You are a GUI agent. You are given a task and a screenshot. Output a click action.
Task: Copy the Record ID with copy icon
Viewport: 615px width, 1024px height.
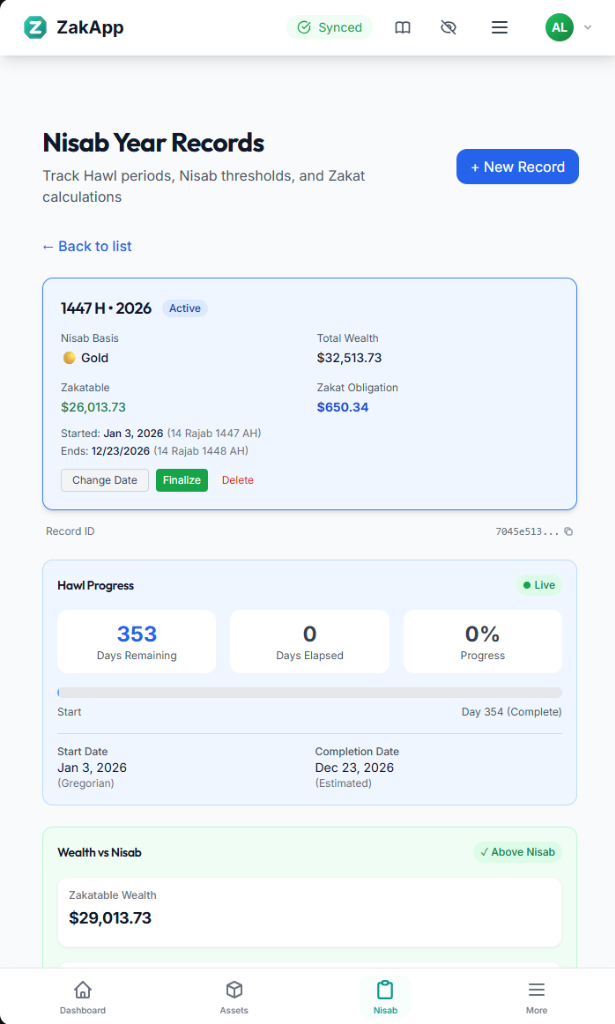coord(569,532)
